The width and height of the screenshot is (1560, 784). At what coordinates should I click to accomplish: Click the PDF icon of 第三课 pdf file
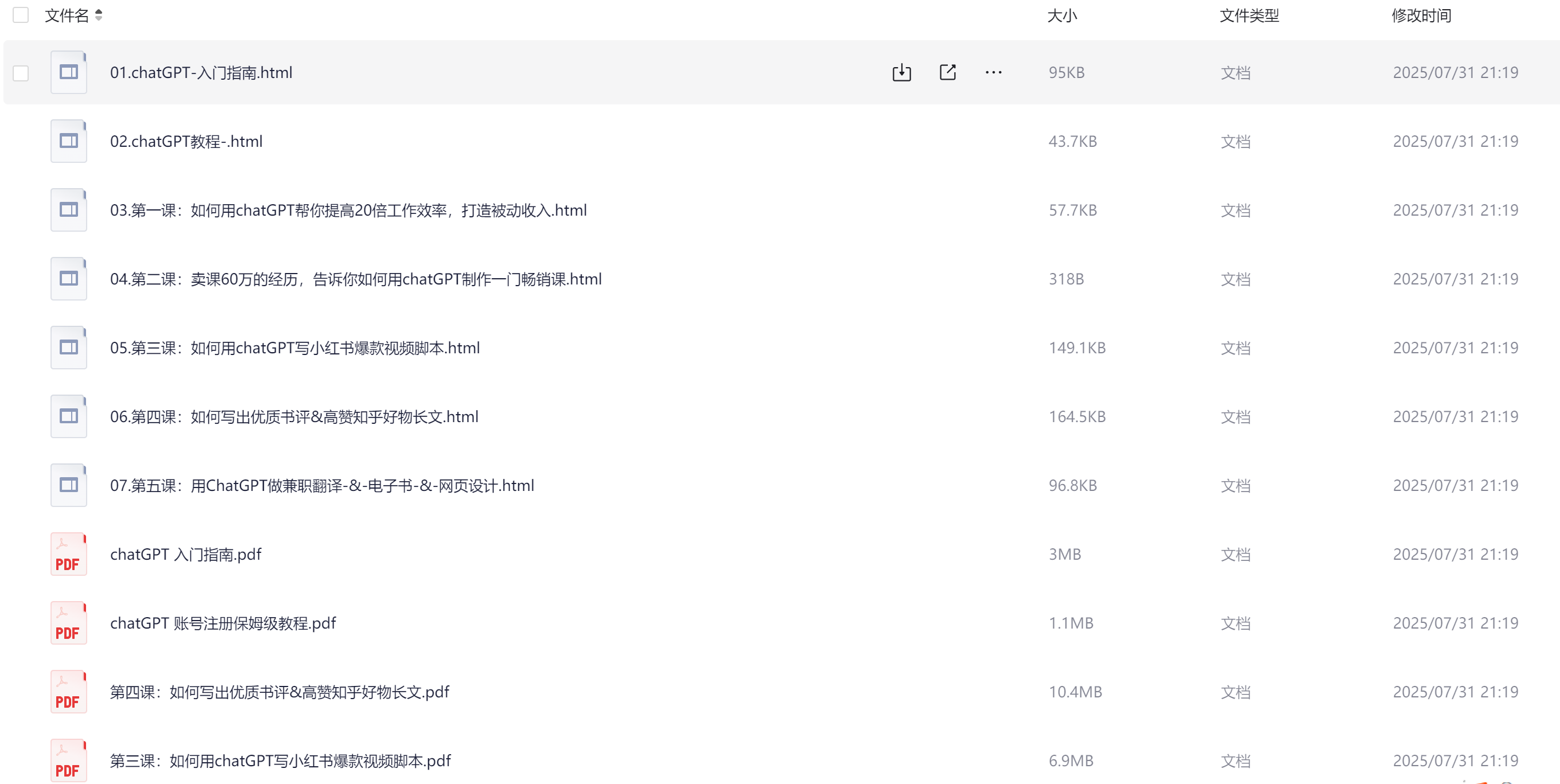pyautogui.click(x=68, y=760)
